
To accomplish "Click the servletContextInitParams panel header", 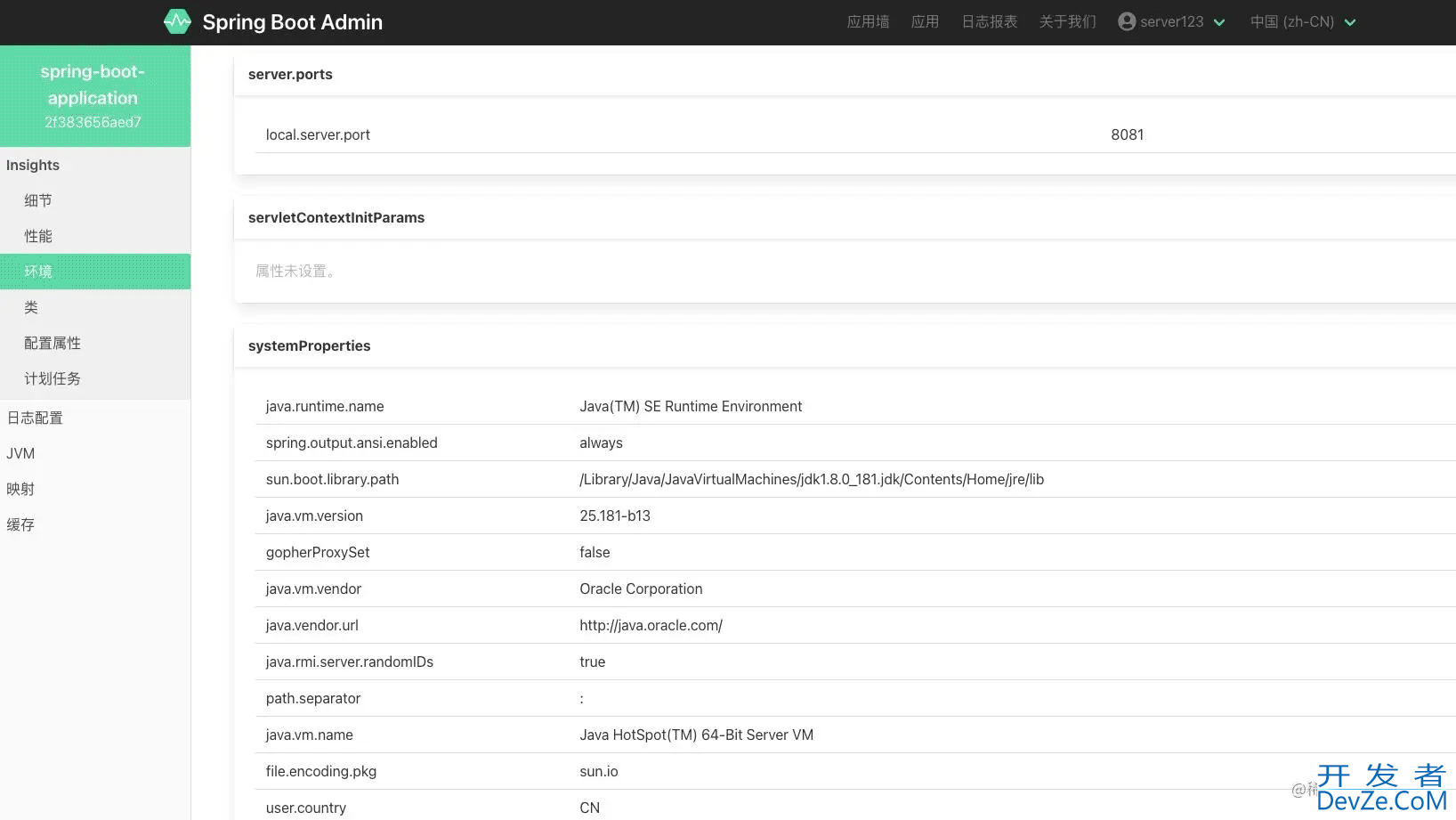I will point(845,217).
